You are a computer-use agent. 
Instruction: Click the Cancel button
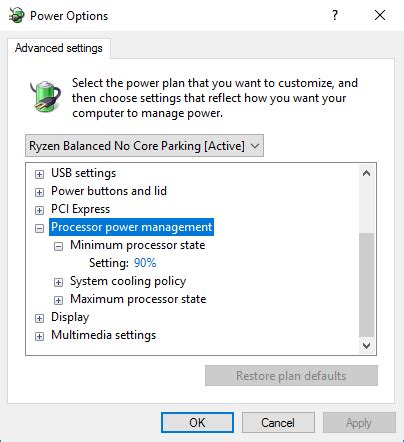278,422
